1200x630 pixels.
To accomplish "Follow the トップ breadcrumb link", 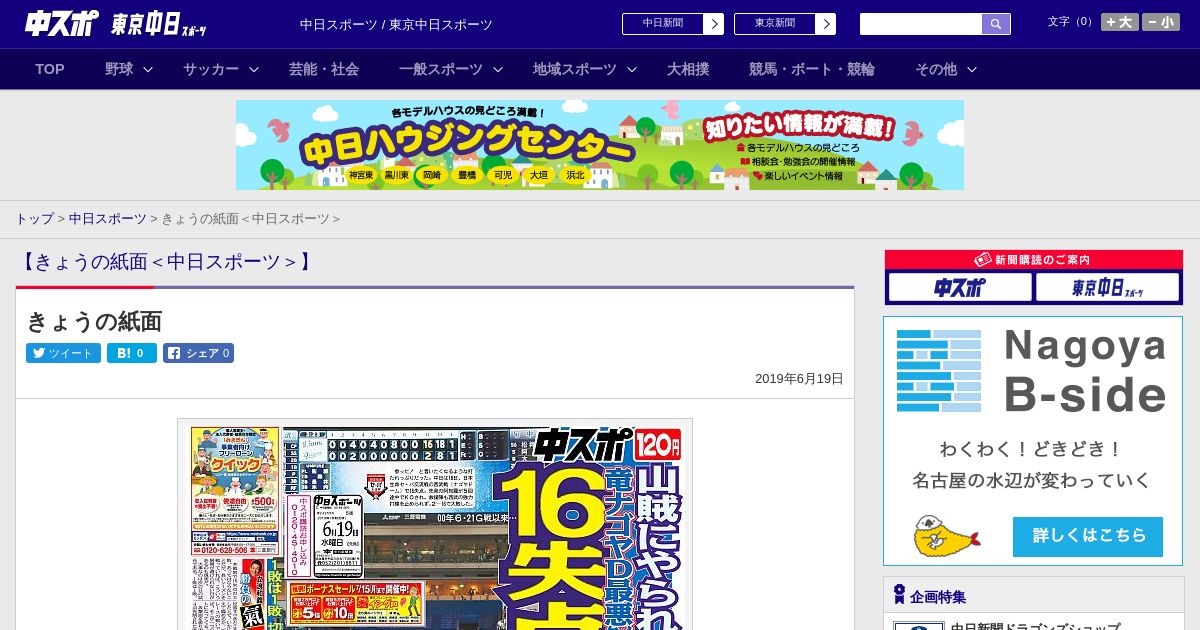I will [x=34, y=218].
